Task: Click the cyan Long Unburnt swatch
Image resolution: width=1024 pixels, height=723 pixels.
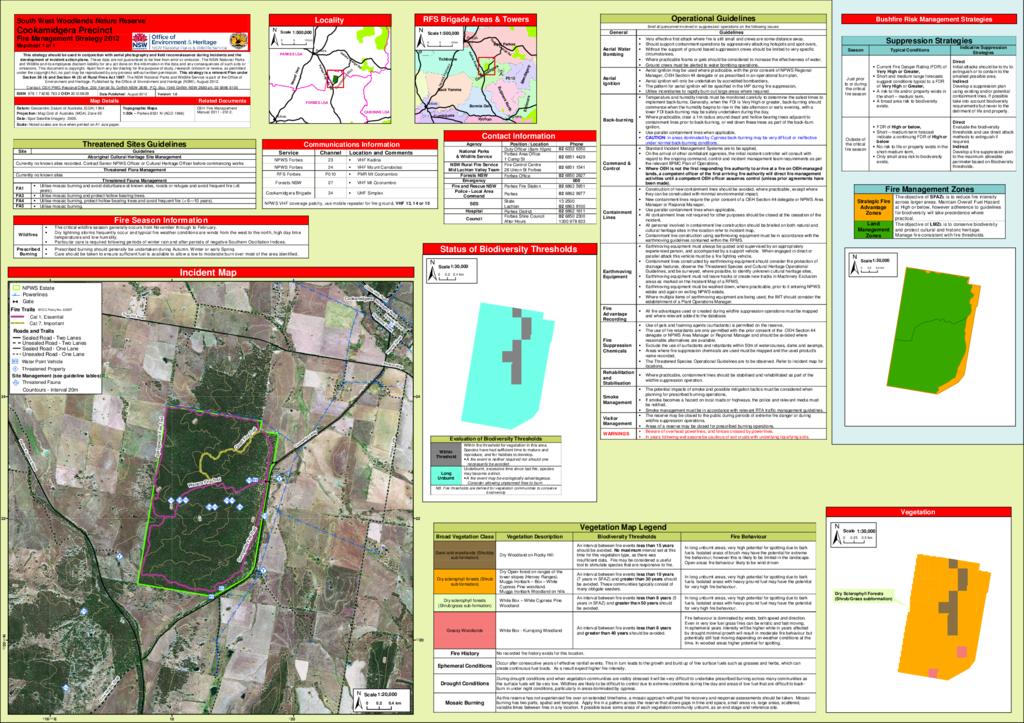Action: (x=446, y=475)
